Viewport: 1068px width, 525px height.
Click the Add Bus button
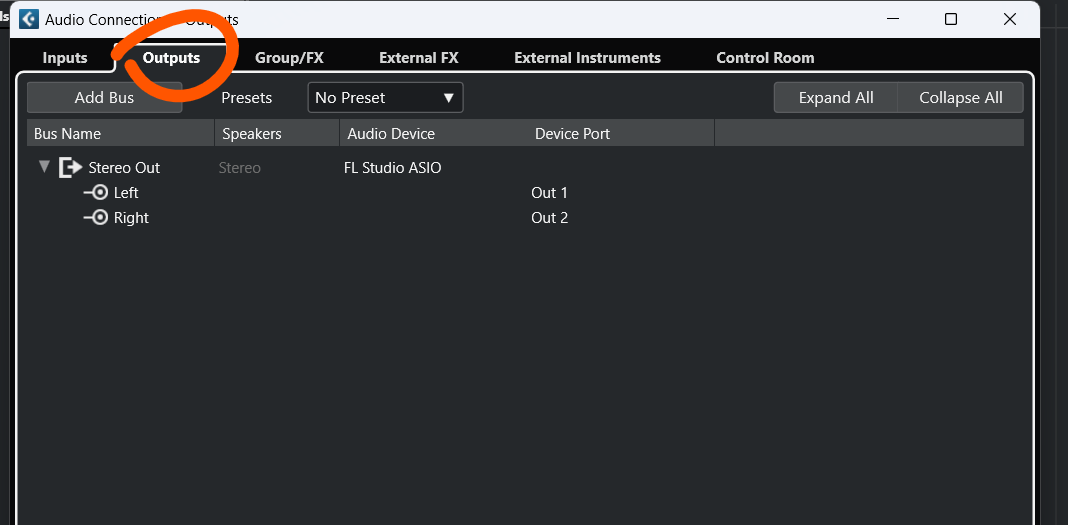click(104, 97)
